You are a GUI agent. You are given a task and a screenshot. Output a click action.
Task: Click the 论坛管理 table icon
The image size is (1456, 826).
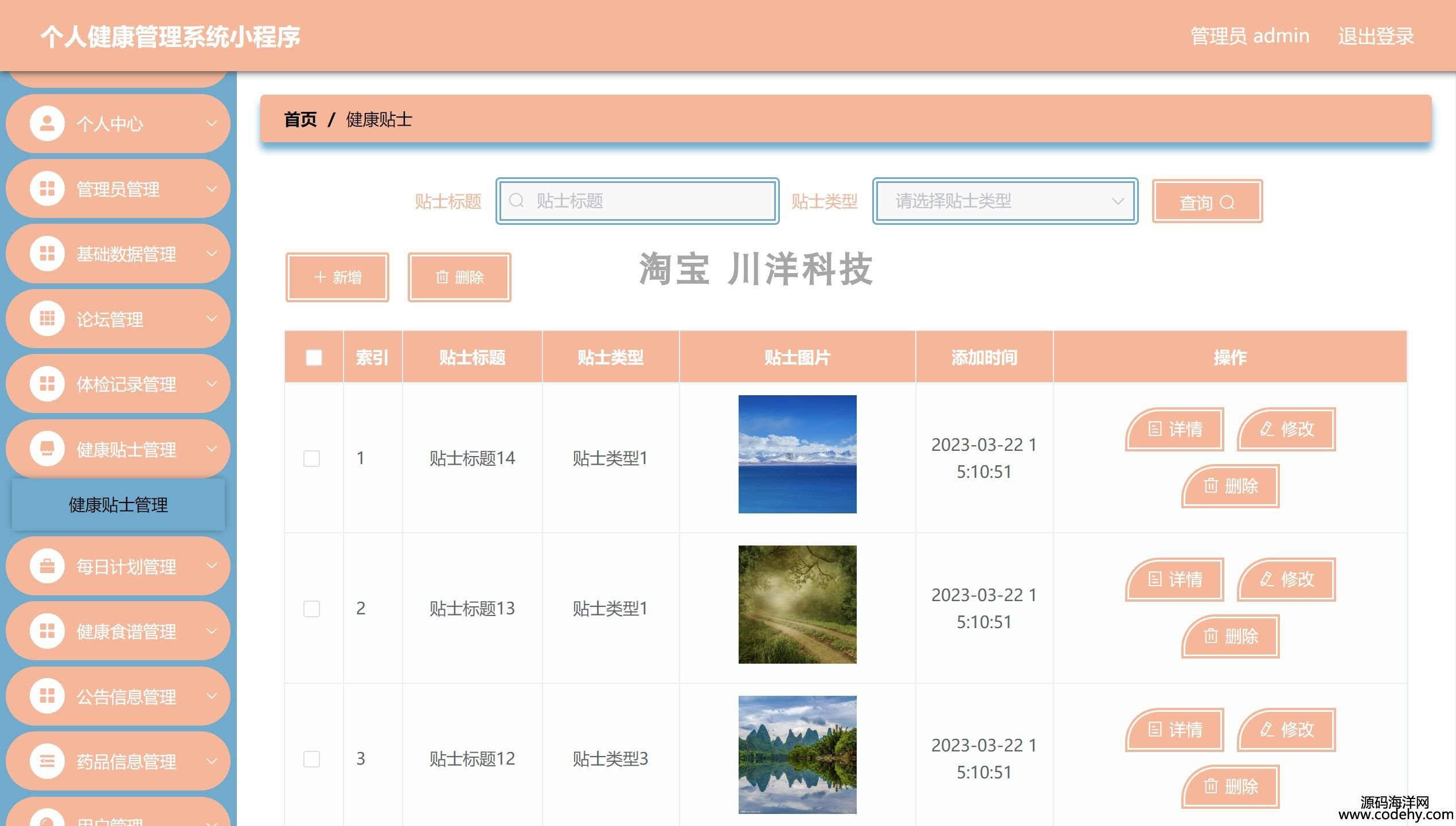click(47, 319)
